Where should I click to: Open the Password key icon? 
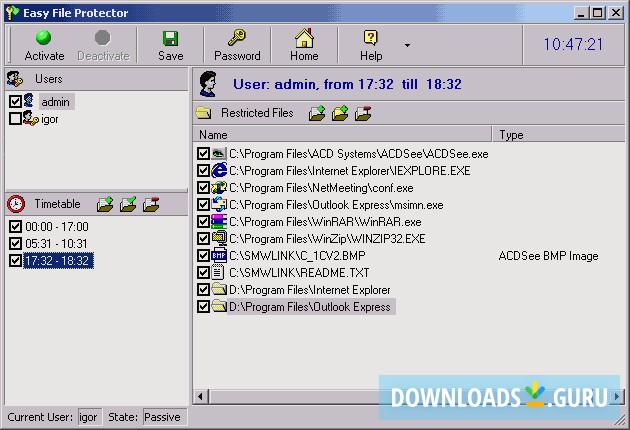pos(237,45)
